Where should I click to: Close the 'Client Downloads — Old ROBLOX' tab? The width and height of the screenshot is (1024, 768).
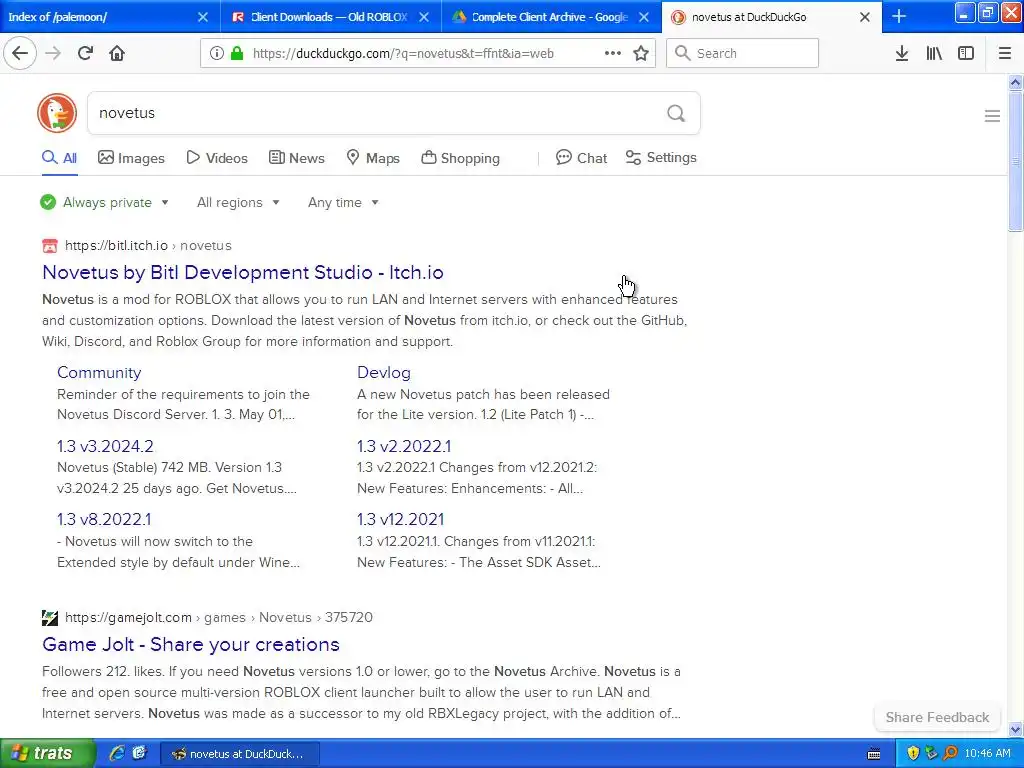(x=424, y=17)
